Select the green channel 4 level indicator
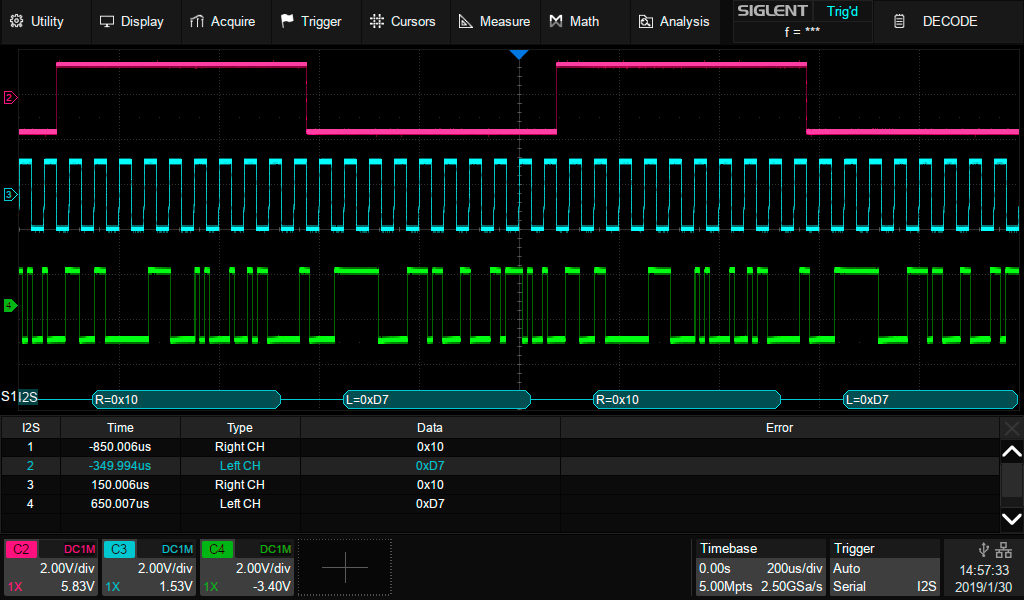1024x600 pixels. click(10, 305)
